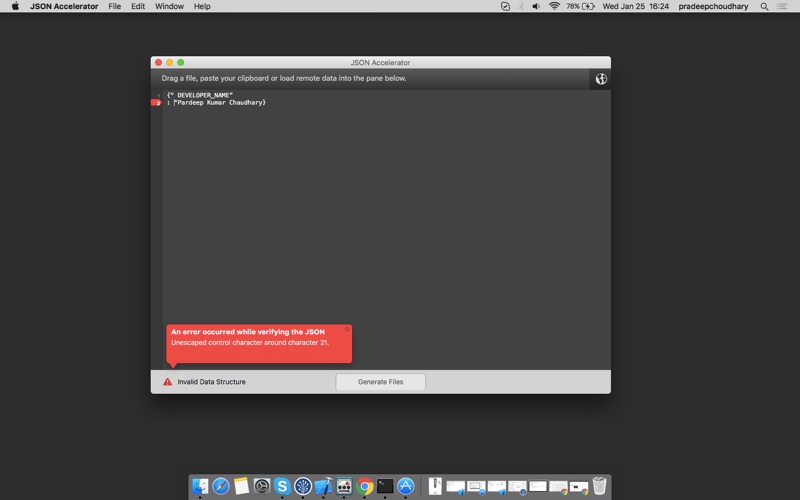This screenshot has width=800, height=500.
Task: Close the JSON Accelerator window with the red button
Action: point(158,62)
